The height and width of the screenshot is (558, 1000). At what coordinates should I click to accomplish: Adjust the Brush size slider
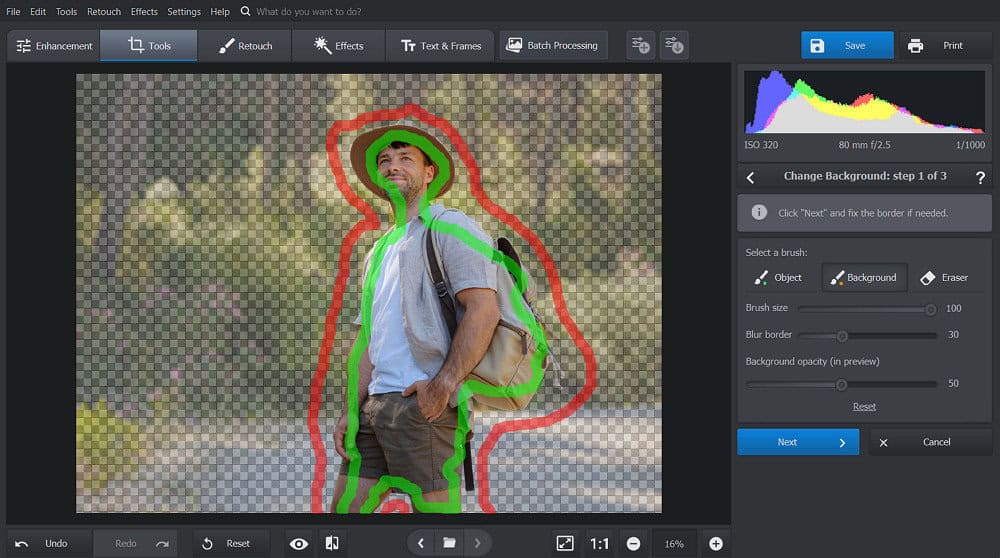click(x=867, y=309)
